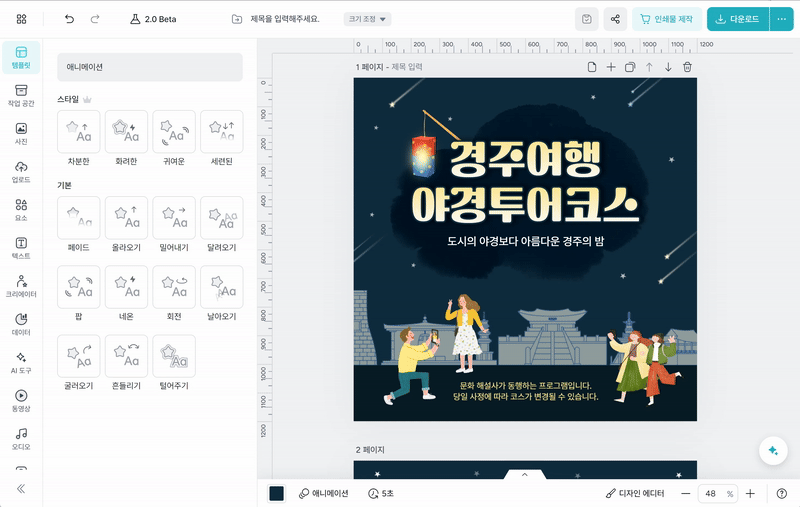Open the AI sparkle assistant button
This screenshot has width=800, height=507.
click(773, 450)
